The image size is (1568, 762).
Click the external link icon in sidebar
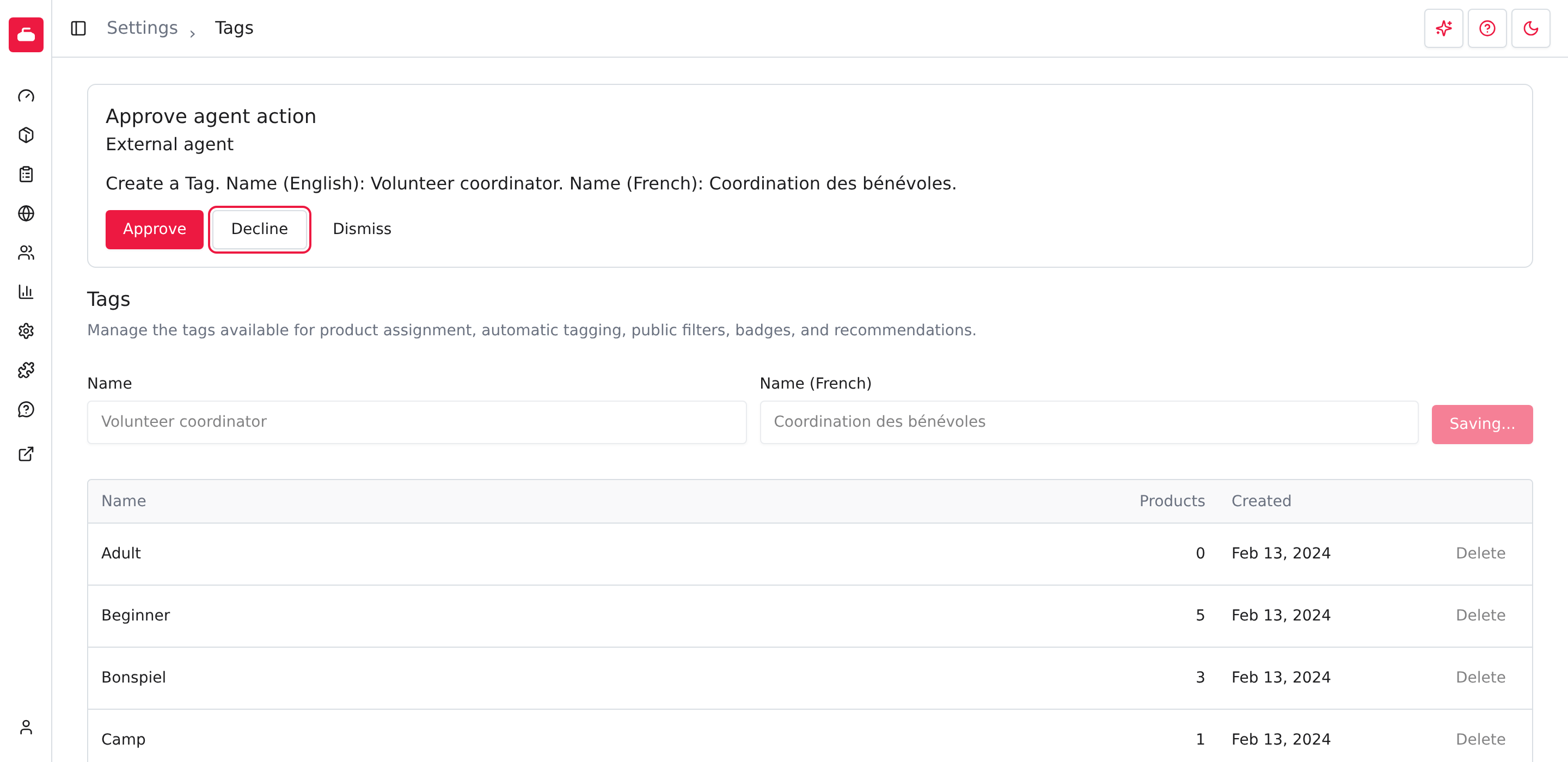pos(26,454)
